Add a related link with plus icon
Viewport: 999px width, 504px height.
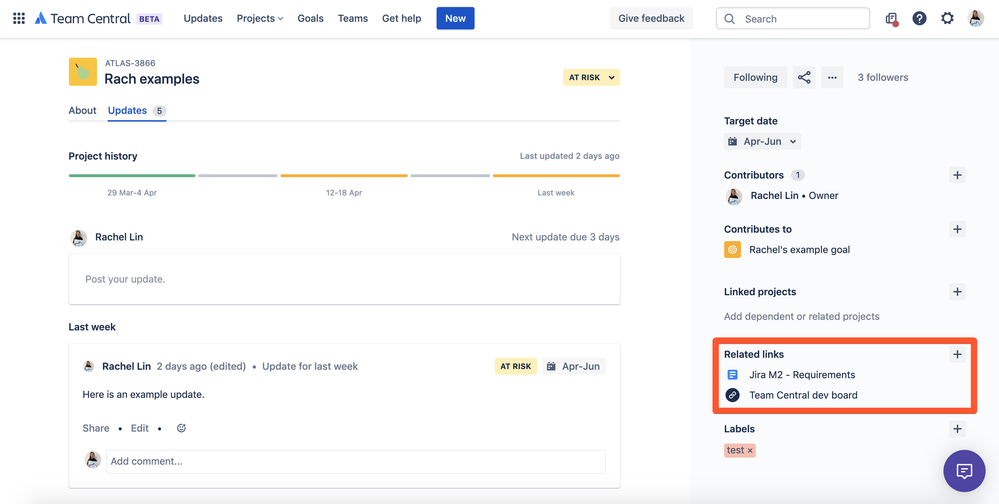[957, 354]
